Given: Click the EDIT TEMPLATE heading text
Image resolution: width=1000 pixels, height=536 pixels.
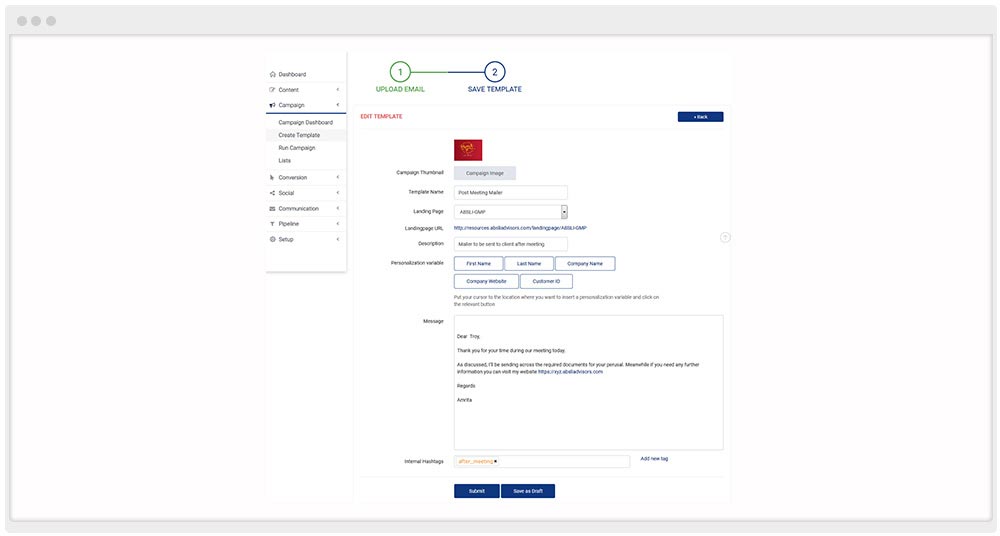Looking at the screenshot, I should [x=381, y=116].
